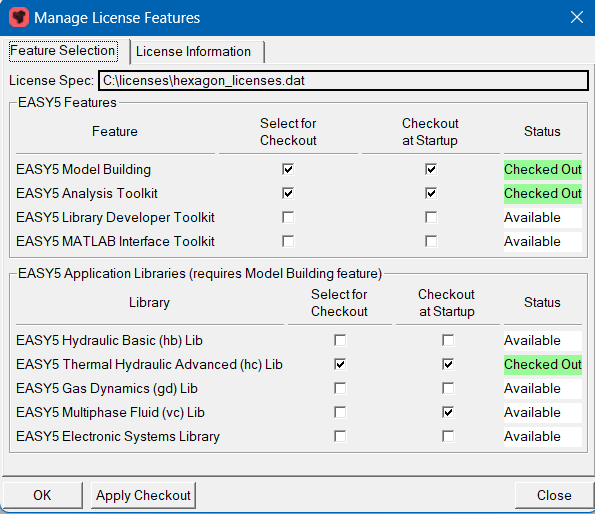Viewport: 595px width, 514px height.
Task: Close the Manage License Features window
Action: 577,17
